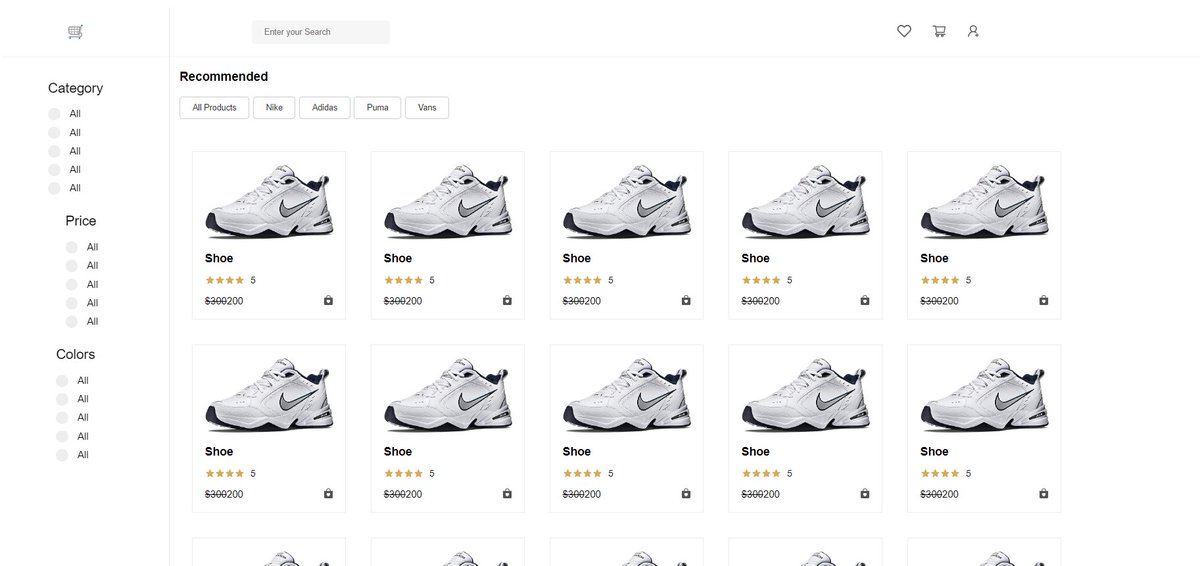The height and width of the screenshot is (566, 1200).
Task: Filter recommended shoes by Puma
Action: click(x=378, y=108)
